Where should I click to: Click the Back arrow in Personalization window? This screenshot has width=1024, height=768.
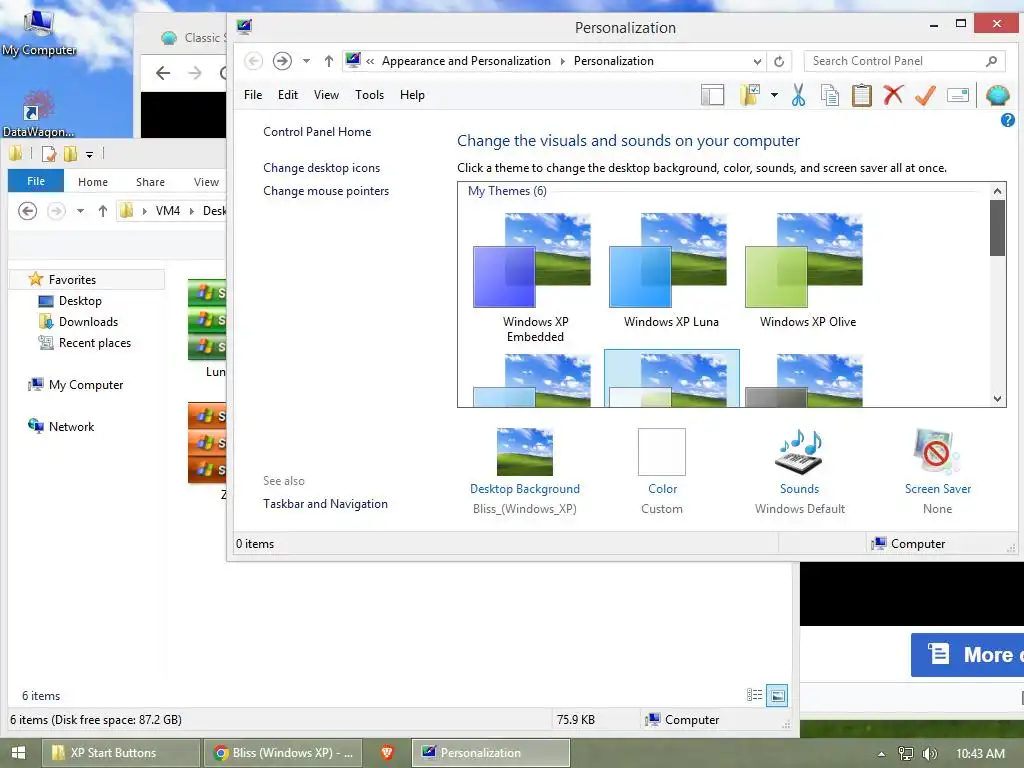click(x=253, y=61)
